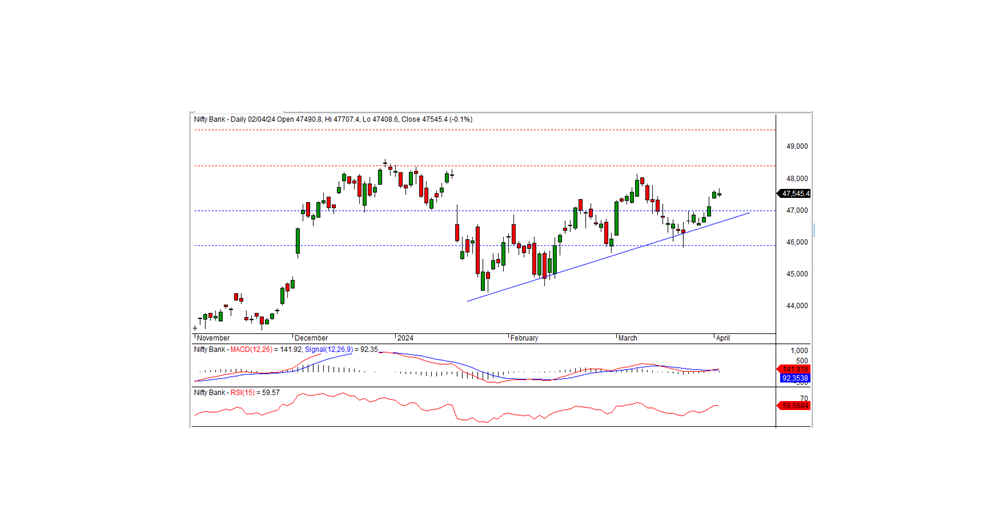Click the 47,000 price axis label
Screen dimensions: 986x528
click(797, 211)
